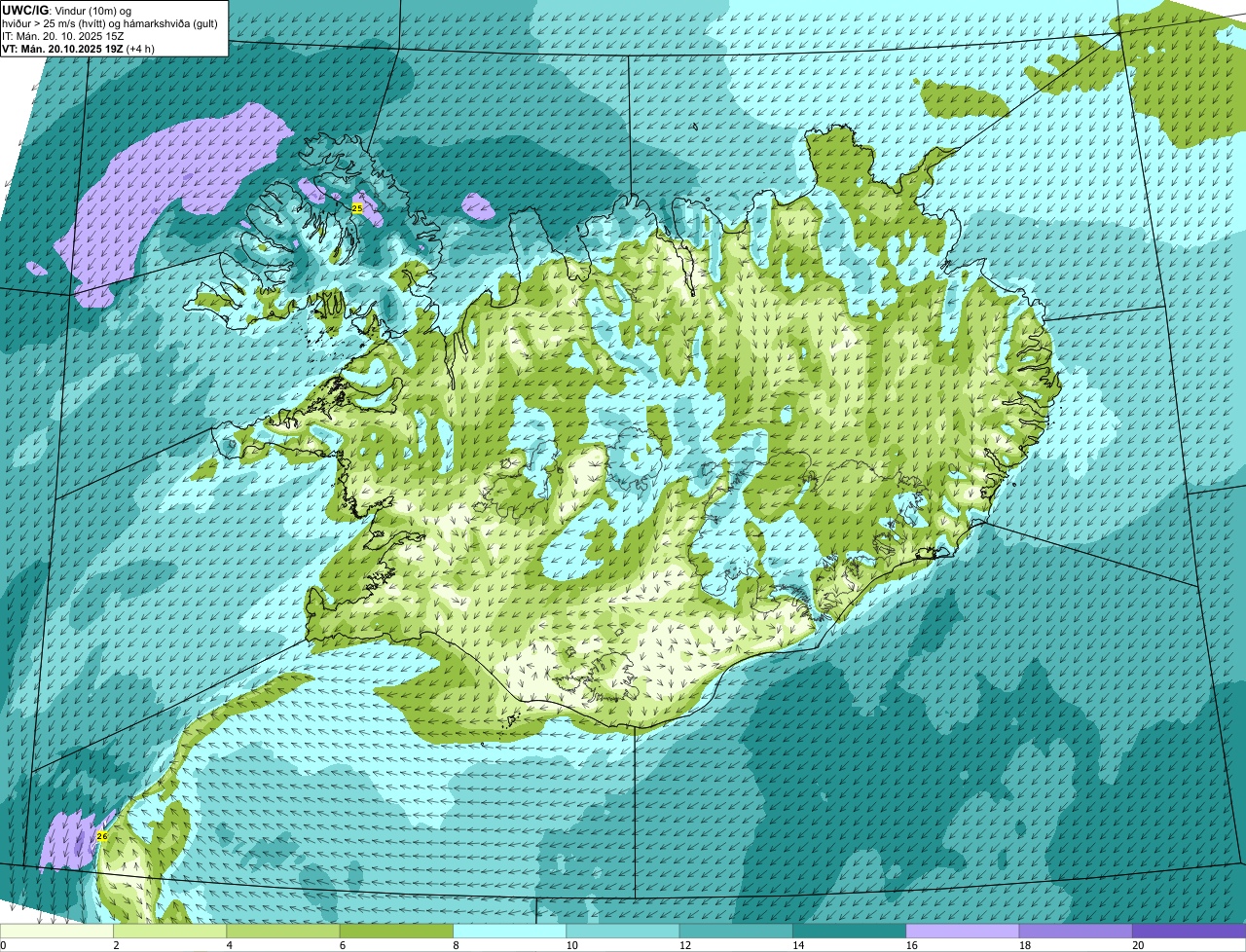This screenshot has height=952, width=1246.
Task: Select the 4–6 m/s legend color swatch
Action: (283, 931)
